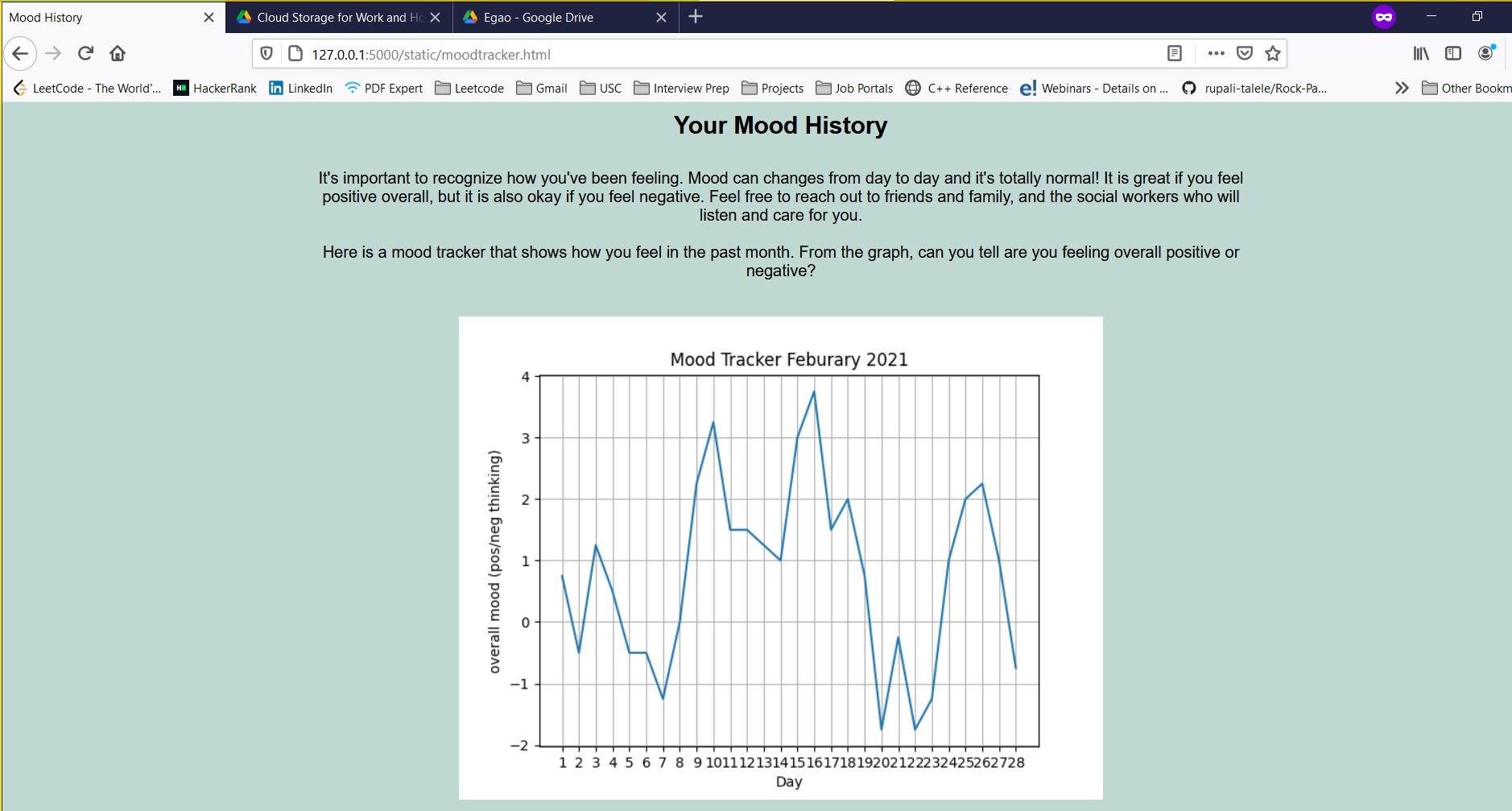
Task: Select the Mood History tab
Action: [x=113, y=18]
